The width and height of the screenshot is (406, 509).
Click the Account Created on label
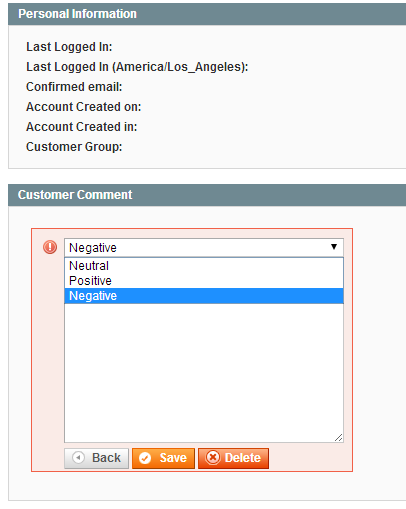(x=84, y=107)
